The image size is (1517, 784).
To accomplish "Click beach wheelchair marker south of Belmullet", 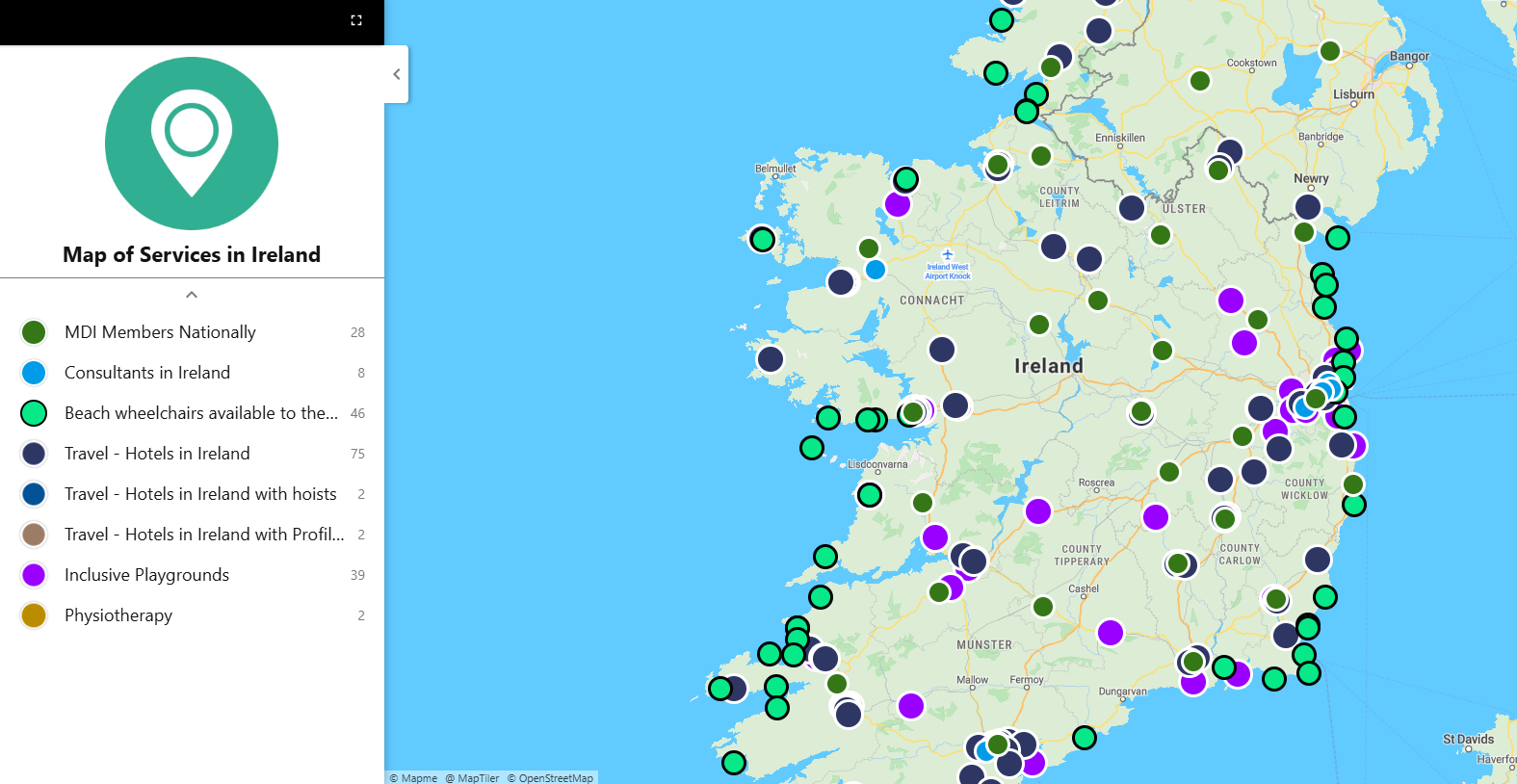I will pos(763,239).
